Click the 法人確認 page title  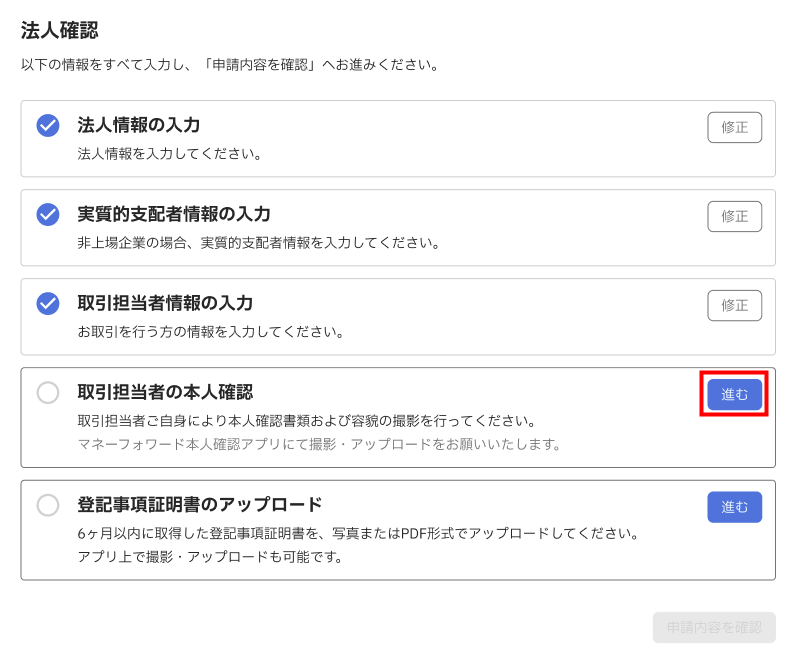point(59,30)
